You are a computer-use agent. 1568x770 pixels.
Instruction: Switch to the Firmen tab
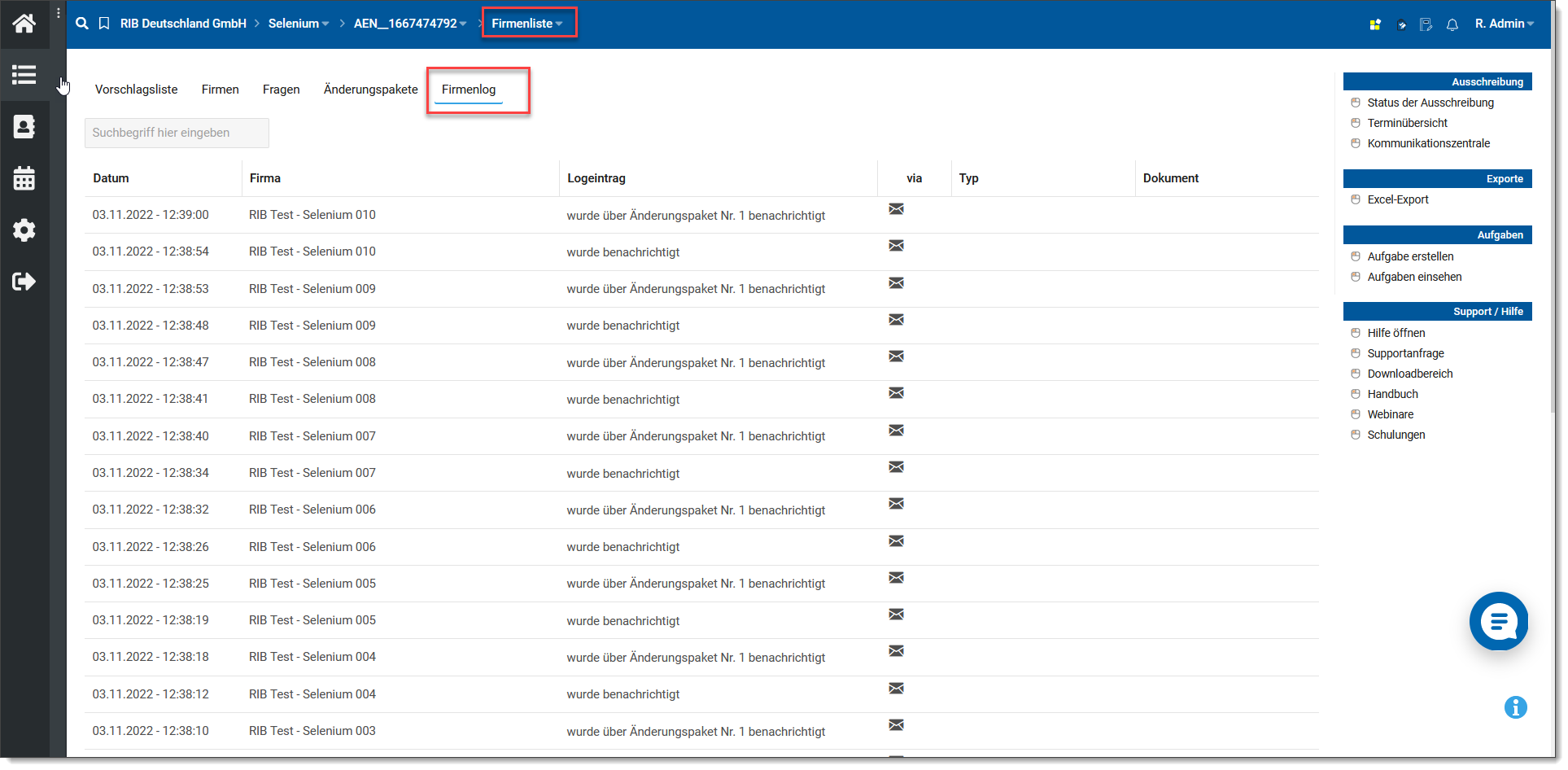click(x=221, y=90)
